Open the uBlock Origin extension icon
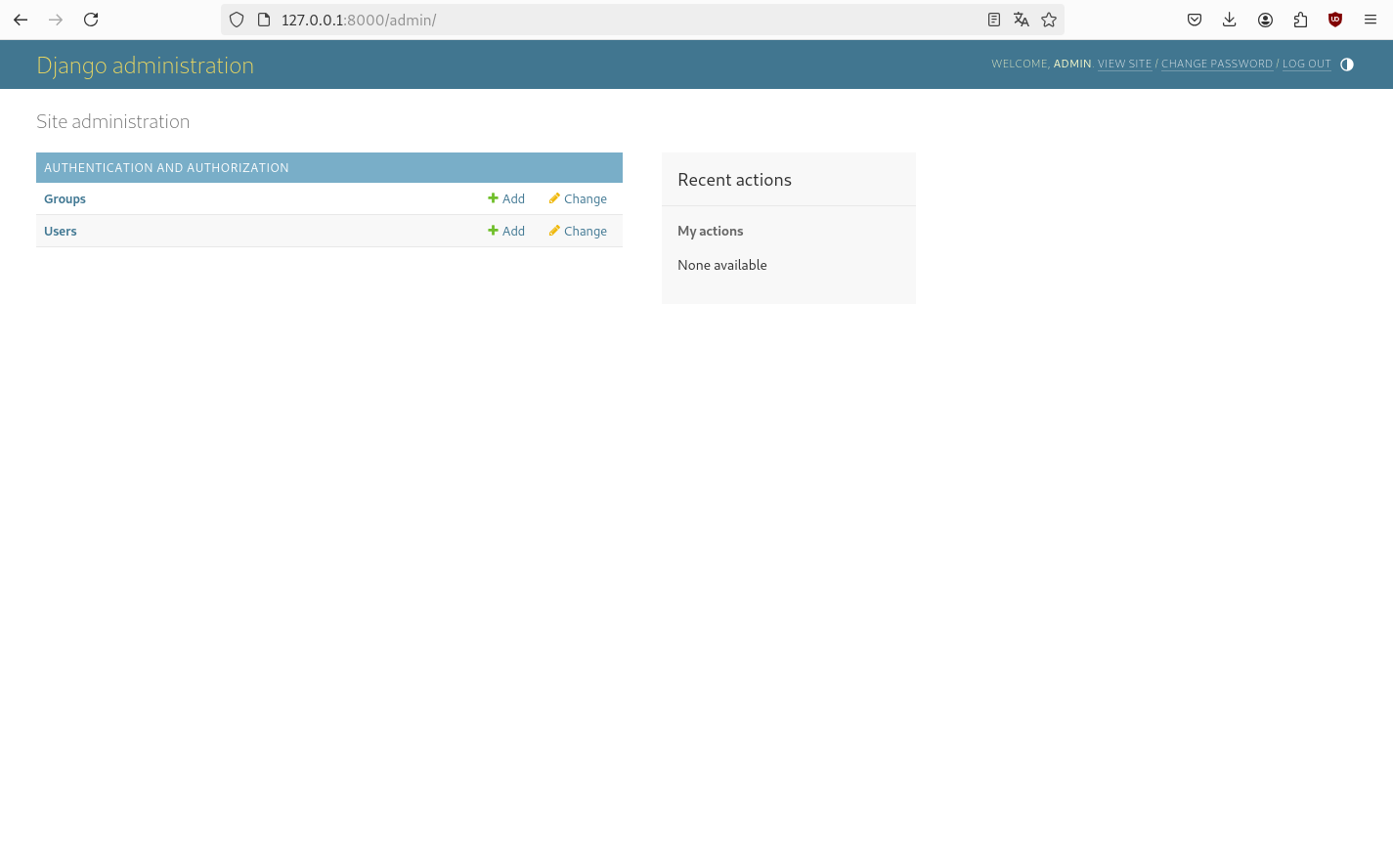Image resolution: width=1393 pixels, height=868 pixels. tap(1335, 20)
